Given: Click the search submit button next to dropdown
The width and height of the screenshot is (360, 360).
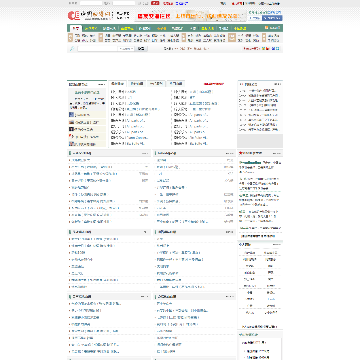Looking at the screenshot, I should (x=142, y=49).
